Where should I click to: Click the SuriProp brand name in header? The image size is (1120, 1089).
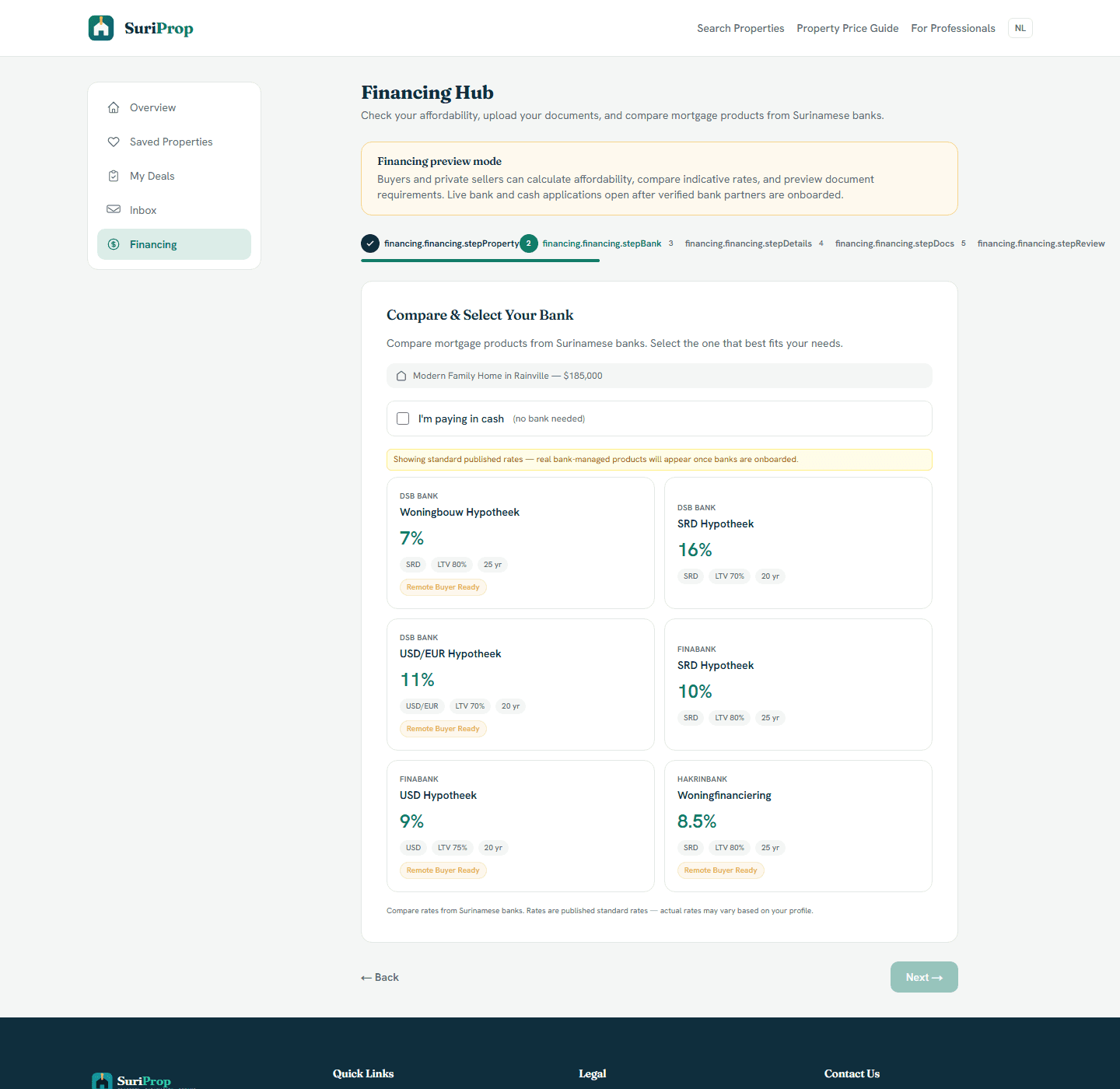[x=159, y=28]
